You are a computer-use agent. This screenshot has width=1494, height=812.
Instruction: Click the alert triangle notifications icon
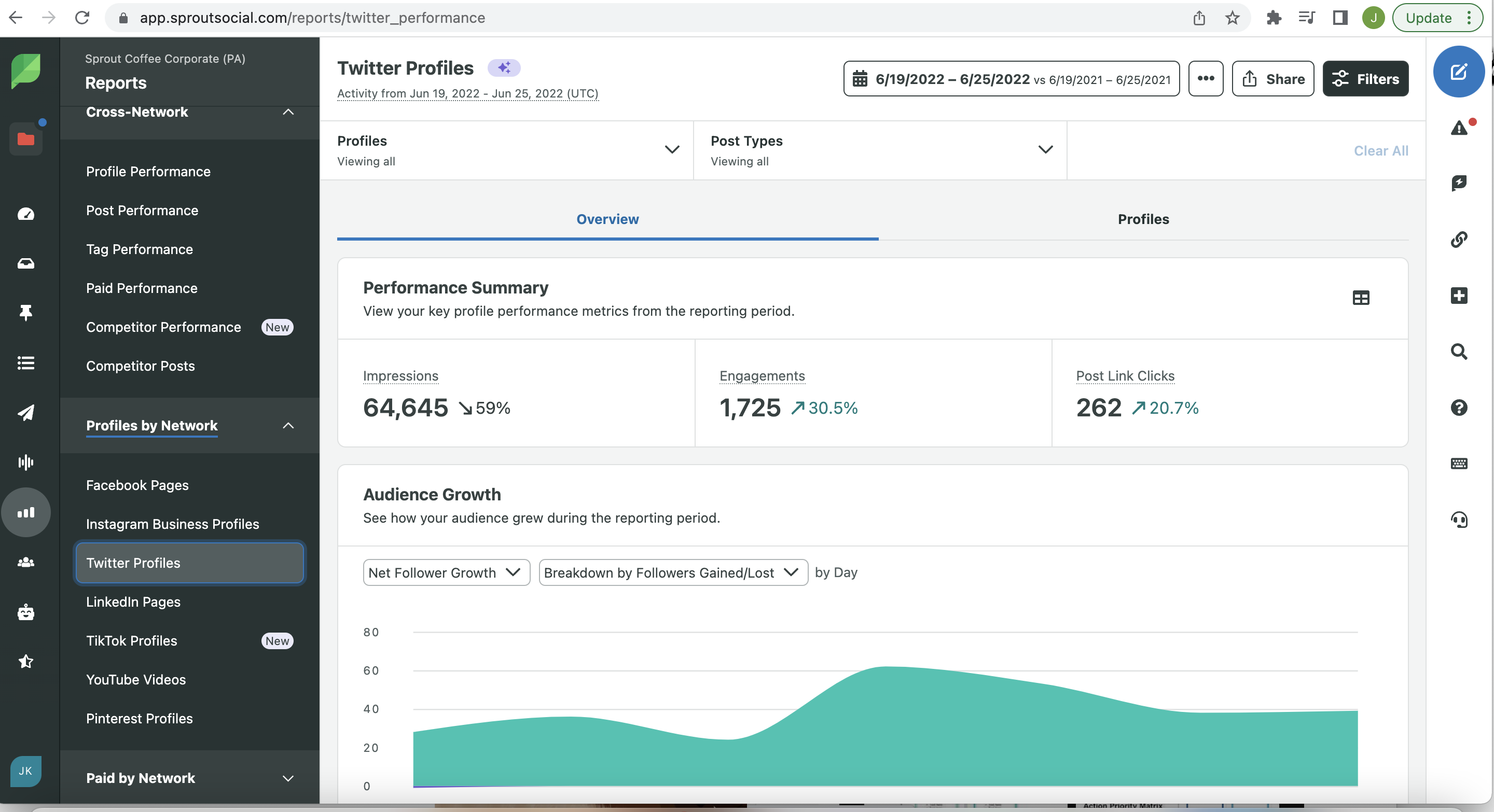[x=1459, y=128]
